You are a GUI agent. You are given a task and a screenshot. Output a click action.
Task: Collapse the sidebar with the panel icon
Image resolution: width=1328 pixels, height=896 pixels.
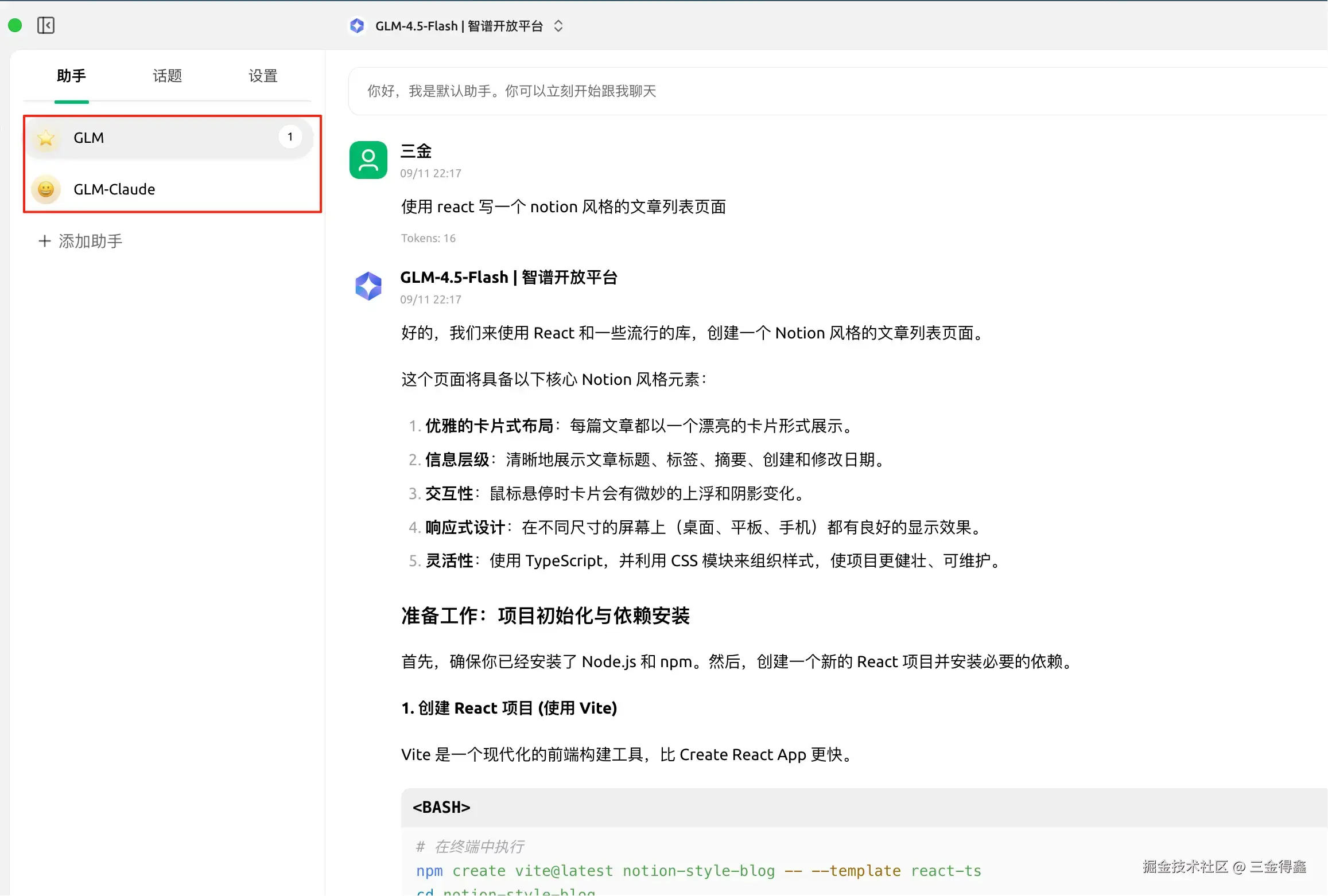pos(45,25)
